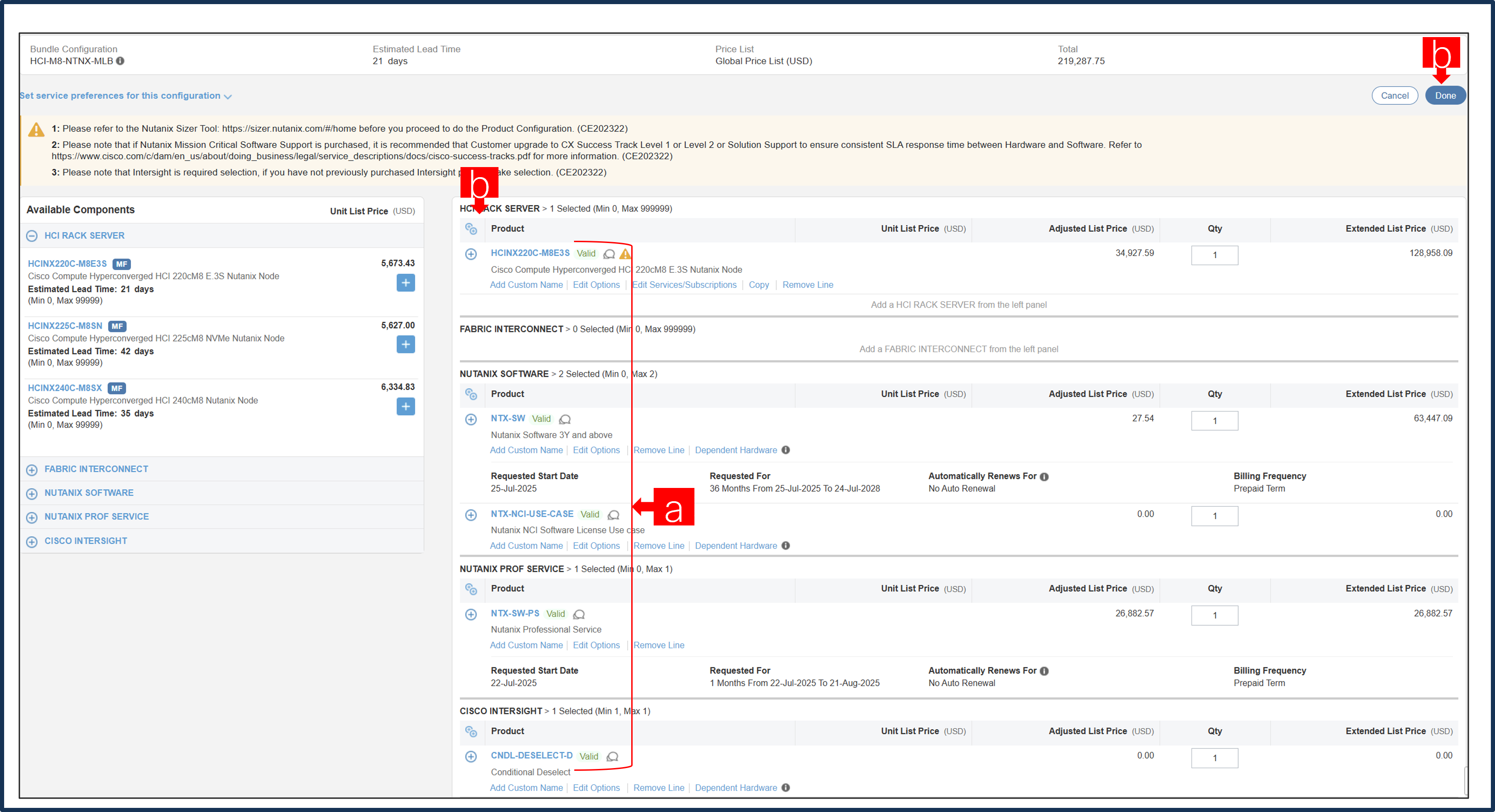Click Remove Line for NTX-SW-PS
This screenshot has height=812, width=1495.
[658, 645]
